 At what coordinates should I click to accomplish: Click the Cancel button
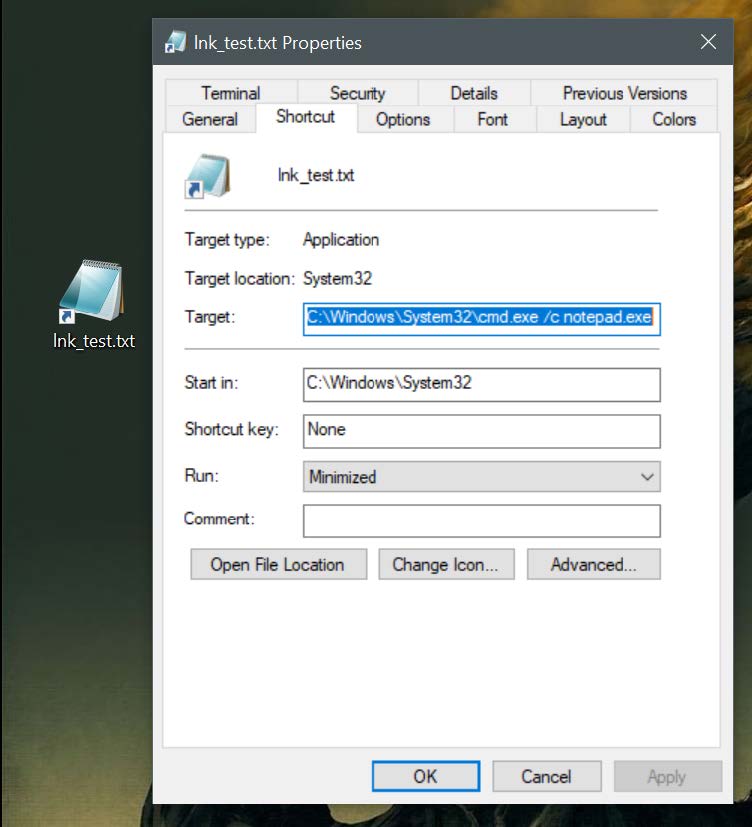[546, 776]
